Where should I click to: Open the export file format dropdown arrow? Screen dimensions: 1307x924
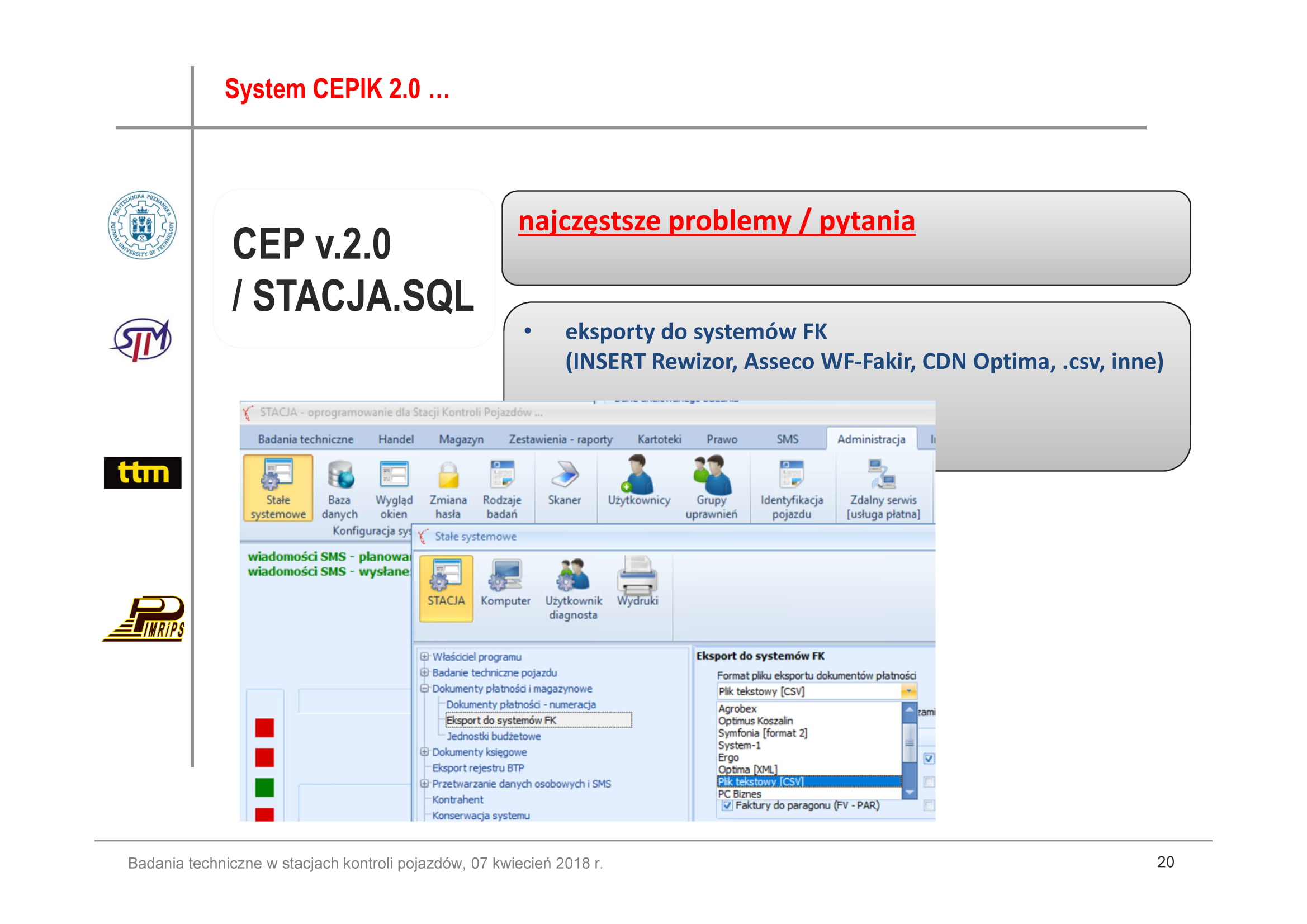[x=908, y=691]
